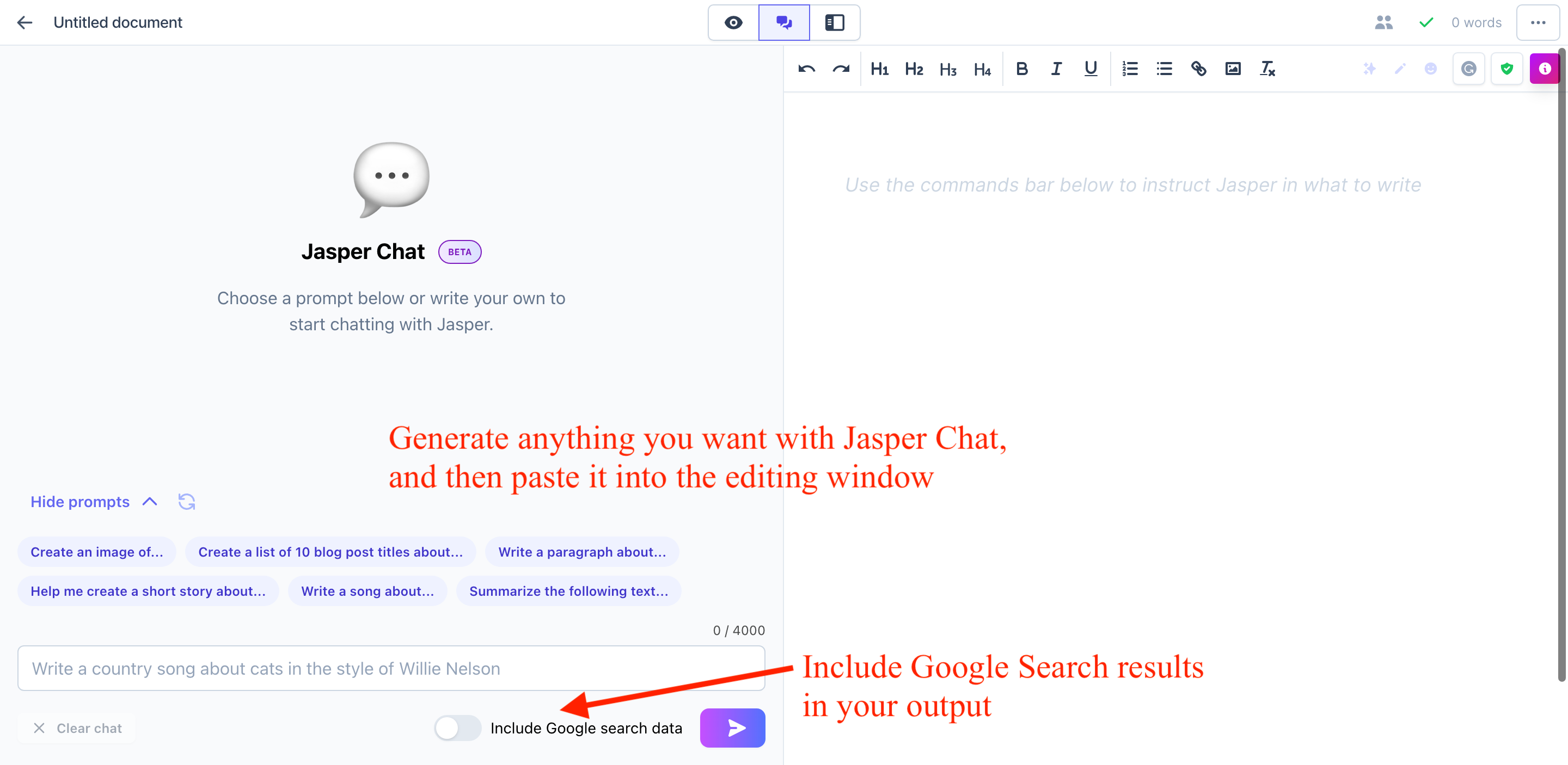Click the BETA badge
Image resolution: width=1568 pixels, height=765 pixels.
460,252
